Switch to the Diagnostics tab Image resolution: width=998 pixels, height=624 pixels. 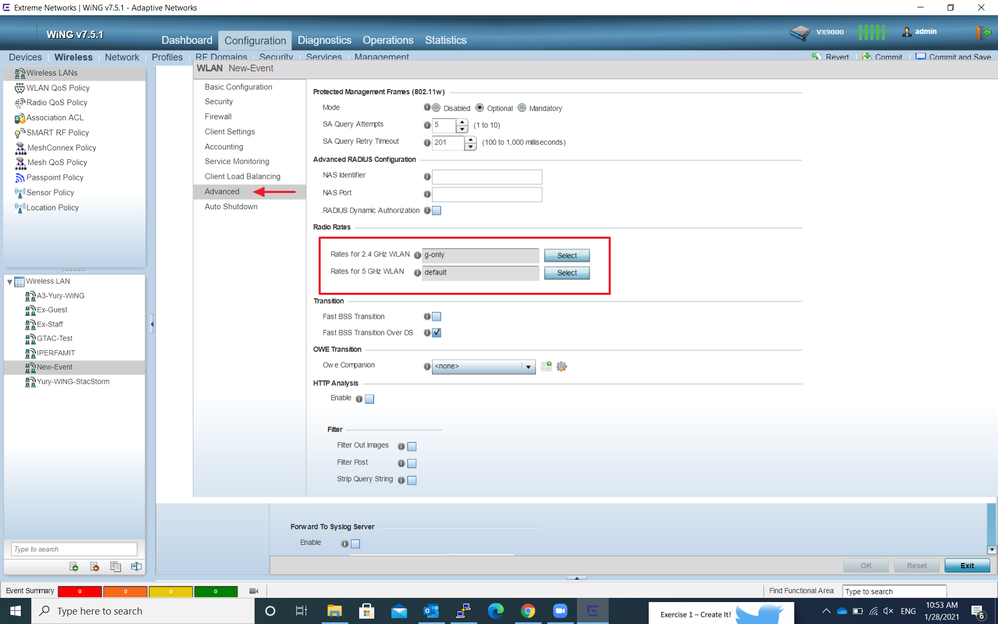pyautogui.click(x=324, y=40)
